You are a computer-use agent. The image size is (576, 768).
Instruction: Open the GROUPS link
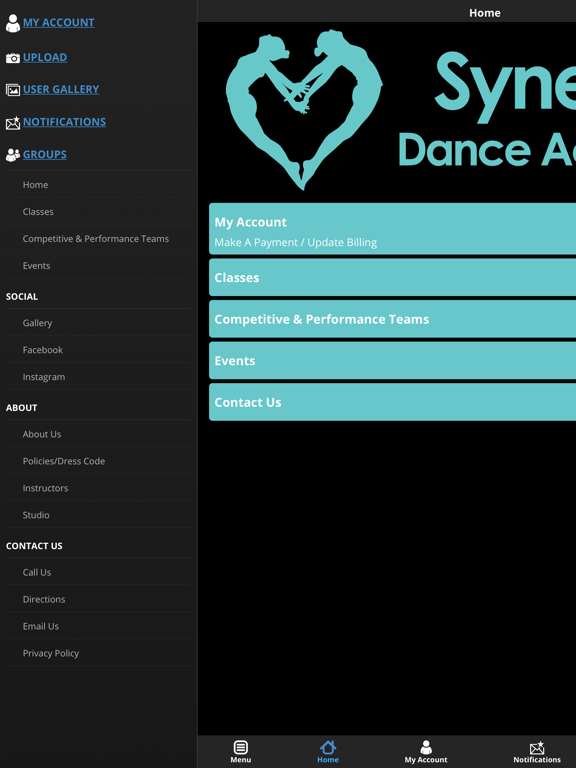[x=45, y=154]
